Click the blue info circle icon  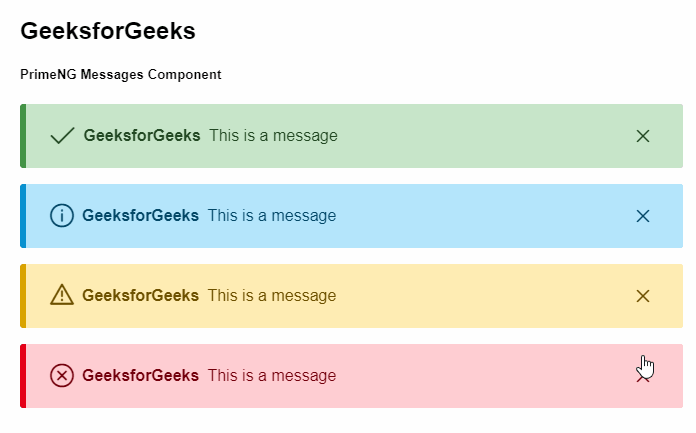tap(62, 216)
